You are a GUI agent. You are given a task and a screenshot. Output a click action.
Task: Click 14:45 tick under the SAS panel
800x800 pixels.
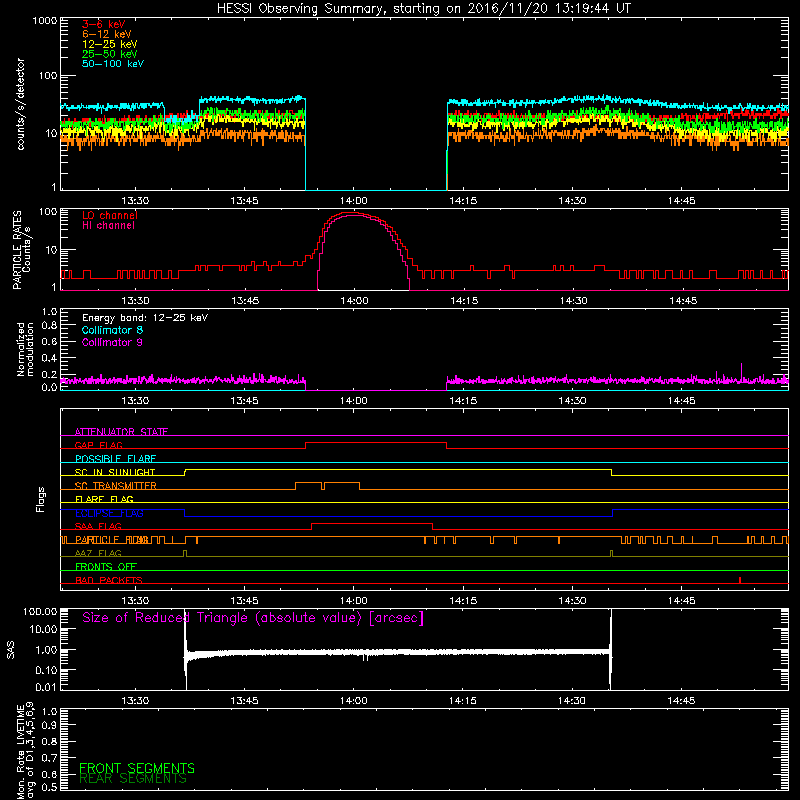681,701
